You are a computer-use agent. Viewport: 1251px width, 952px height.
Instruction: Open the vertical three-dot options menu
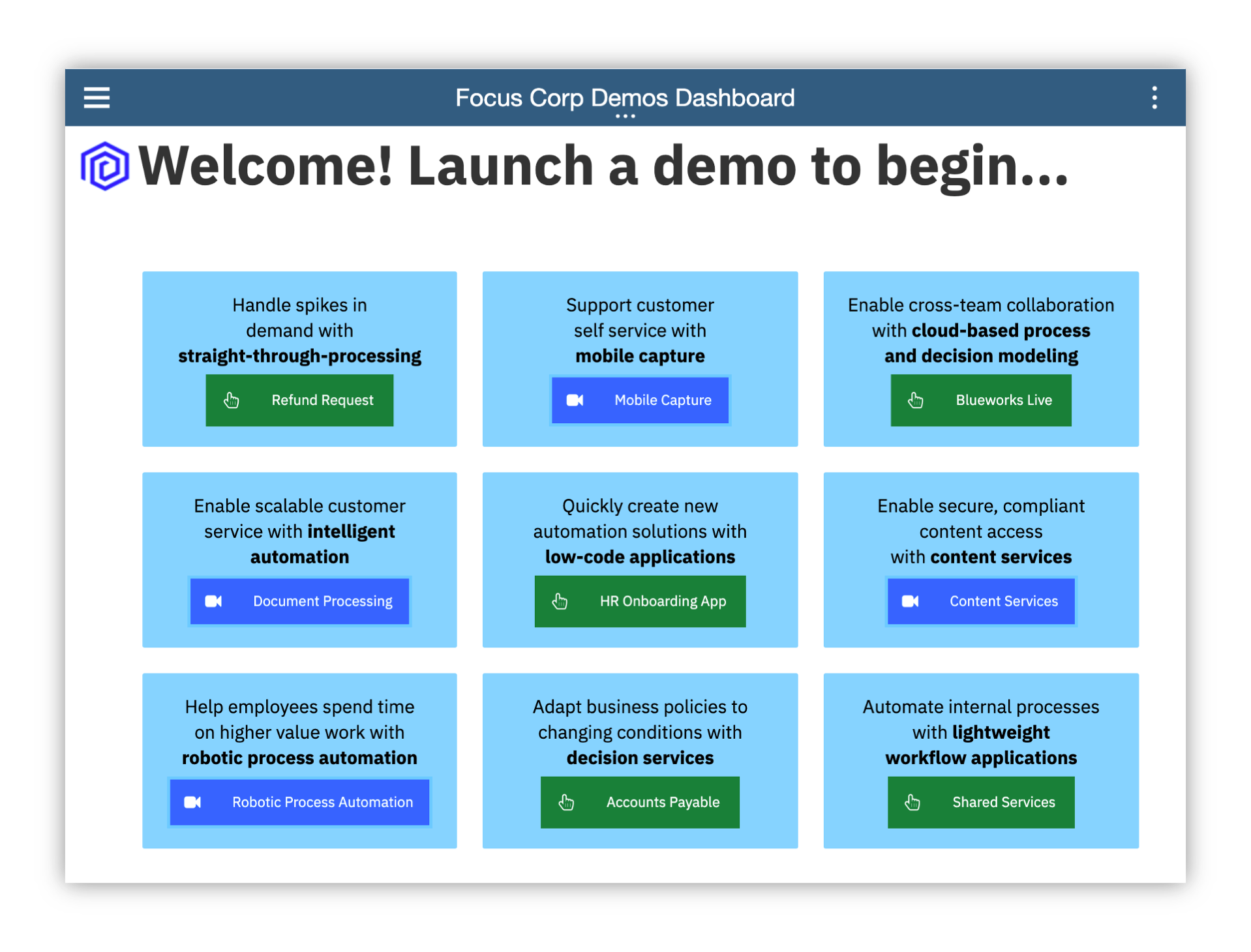(x=1154, y=98)
